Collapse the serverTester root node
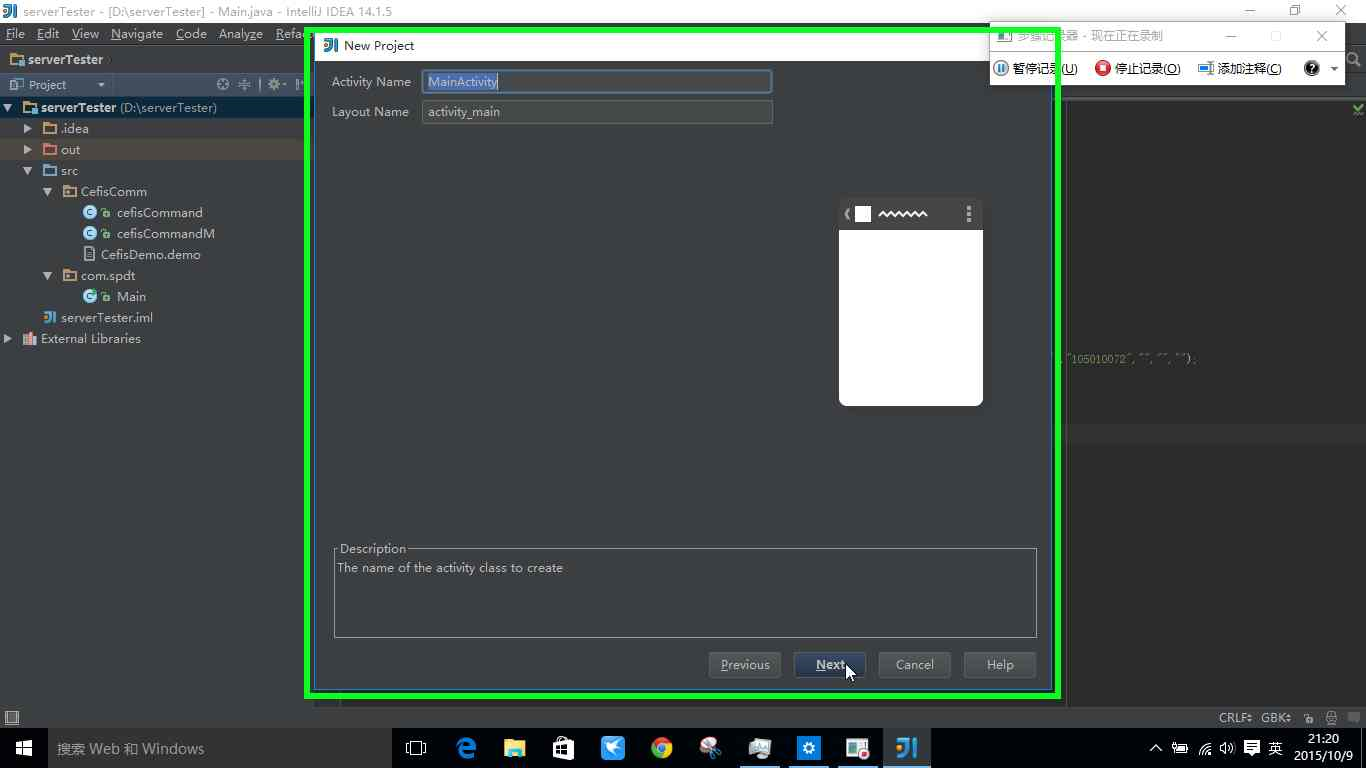Screen dimensions: 1366x768 [x=8, y=107]
